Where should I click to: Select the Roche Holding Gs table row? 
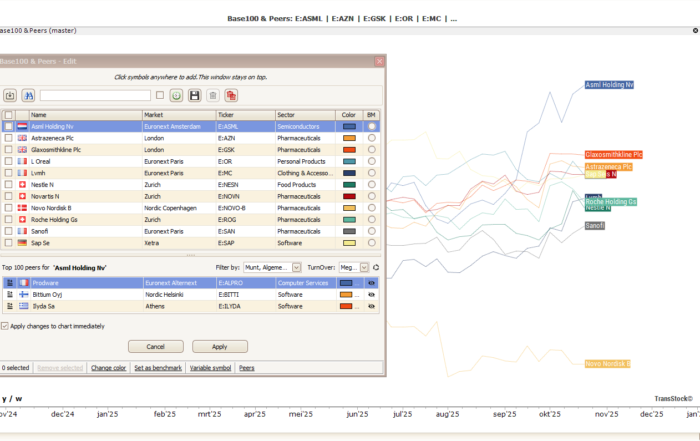tap(191, 220)
